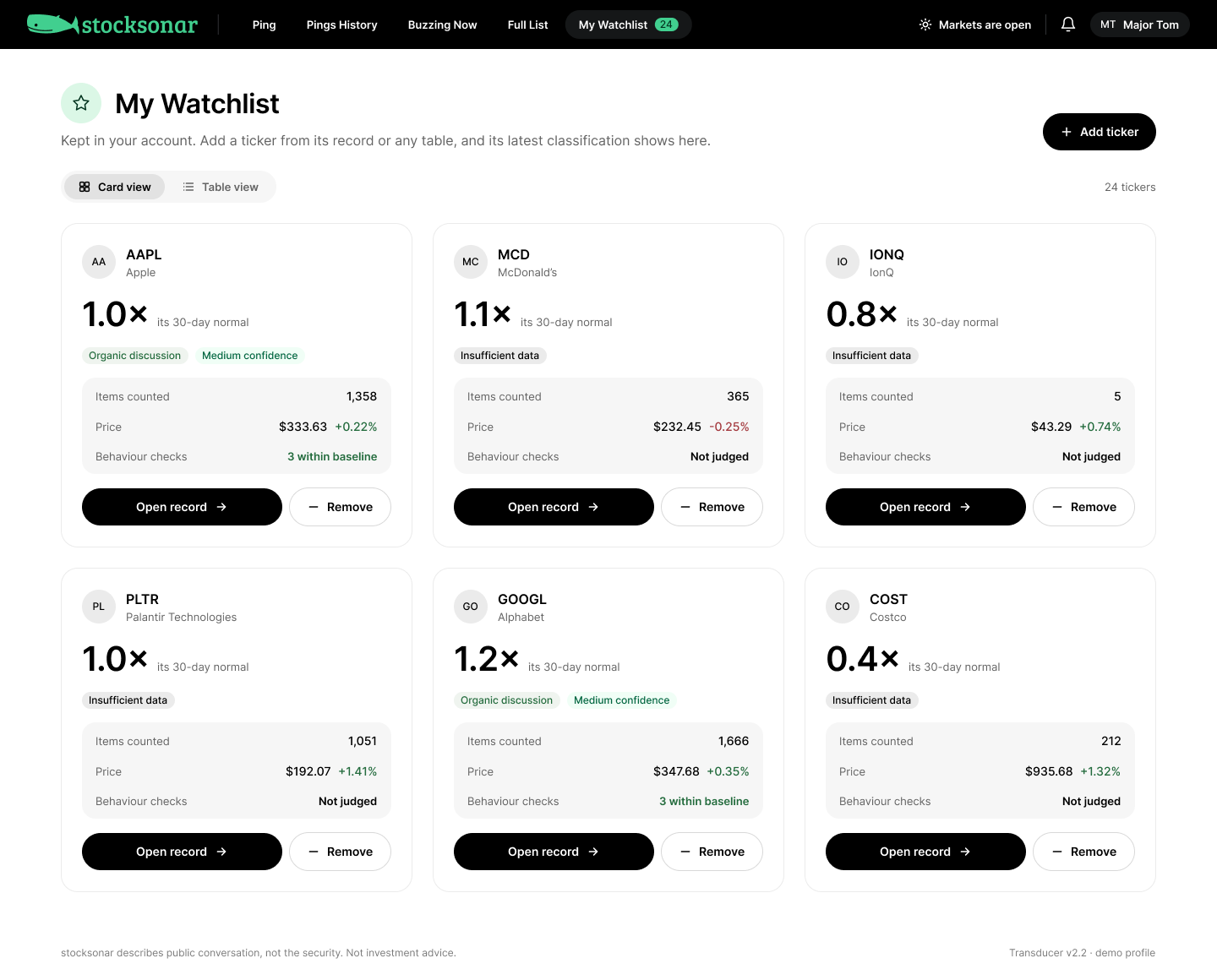Screen dimensions: 1217x980
Task: Click the sun icon beside Markets are open
Action: 925,24
